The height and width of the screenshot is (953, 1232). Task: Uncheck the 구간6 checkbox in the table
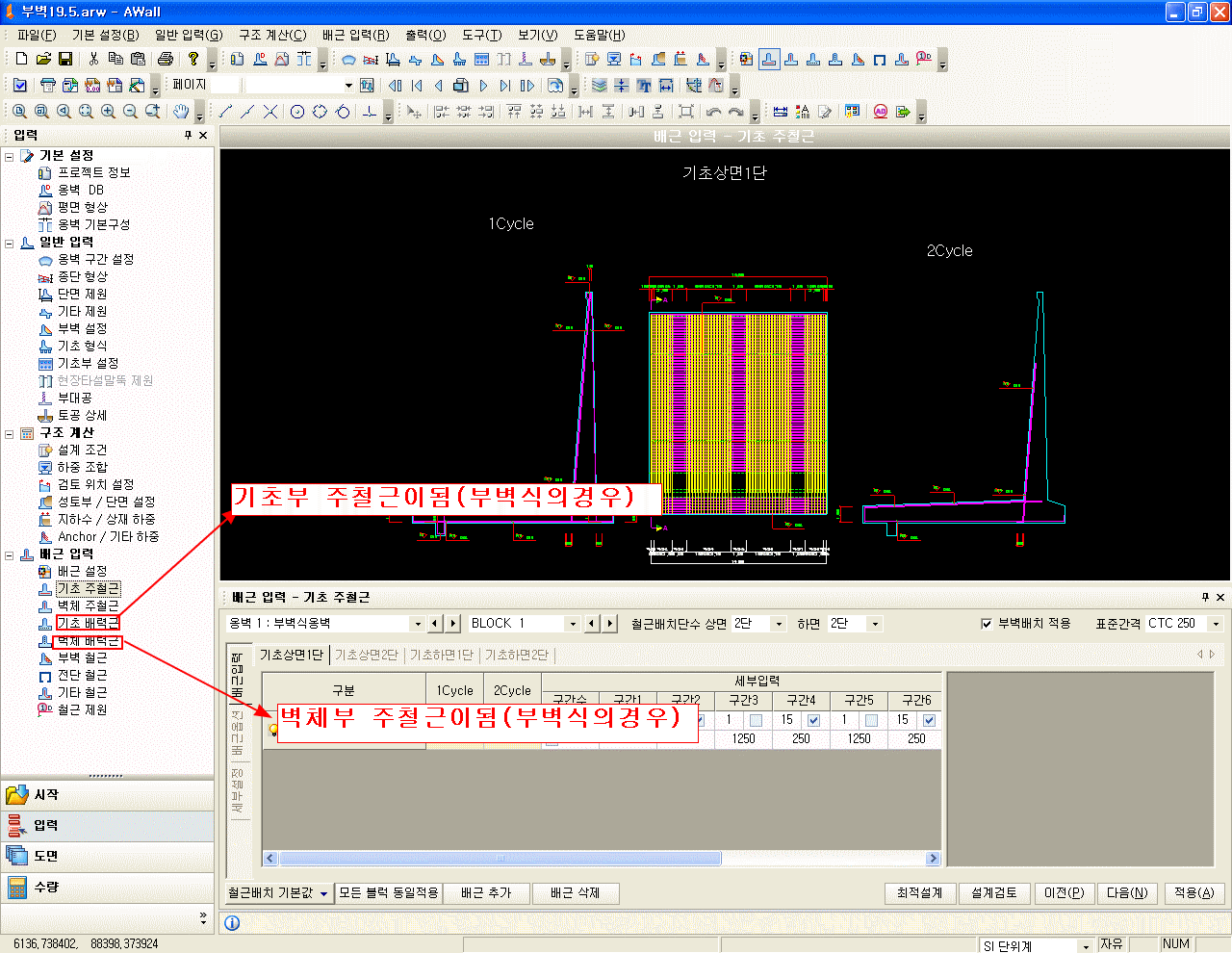tap(929, 720)
